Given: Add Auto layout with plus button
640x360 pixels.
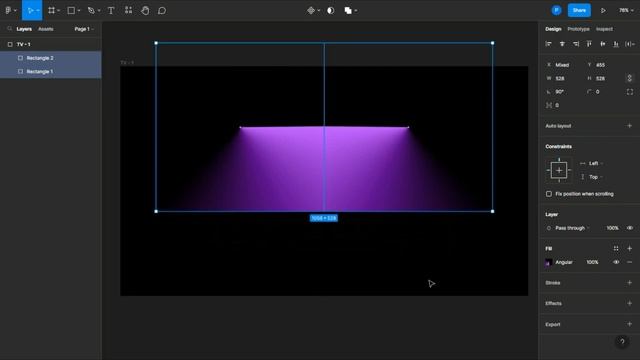Looking at the screenshot, I should pos(629,126).
